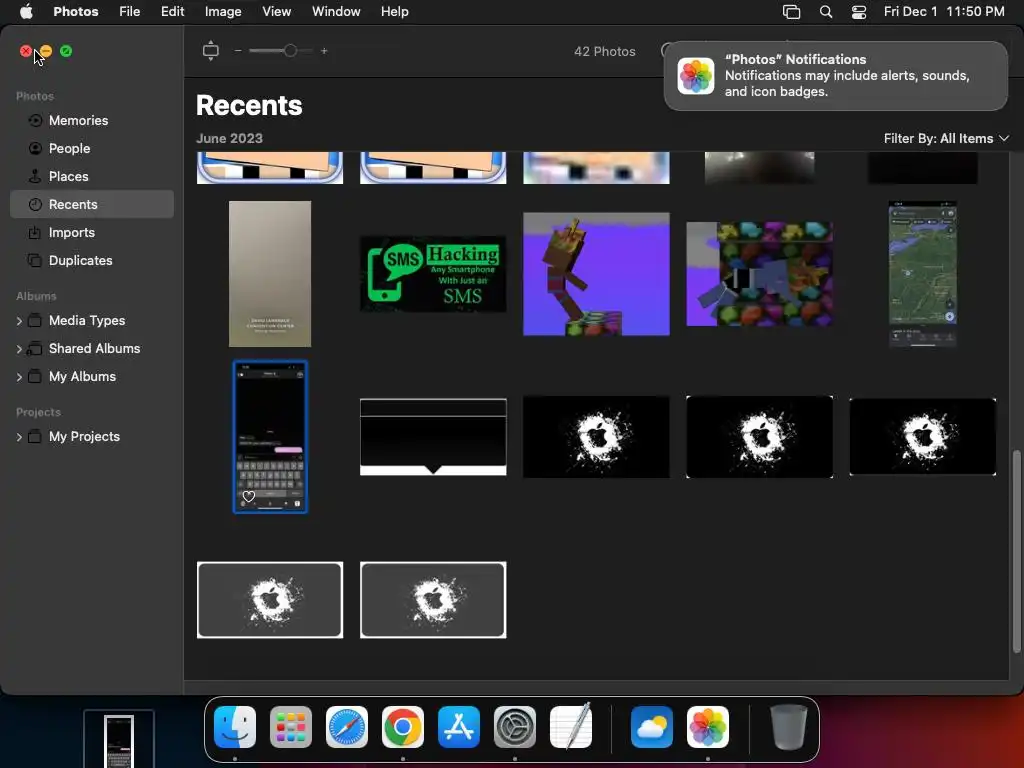Open Imports section
Screen dimensions: 1024x768
pyautogui.click(x=91, y=232)
